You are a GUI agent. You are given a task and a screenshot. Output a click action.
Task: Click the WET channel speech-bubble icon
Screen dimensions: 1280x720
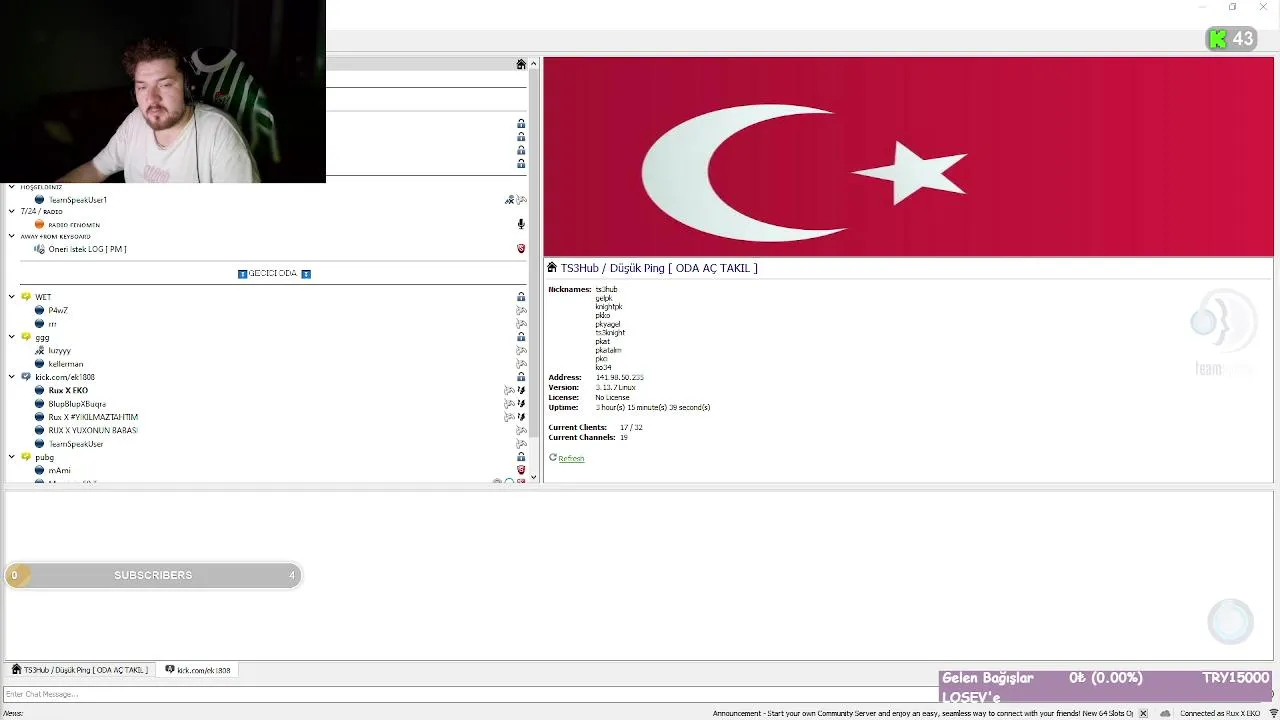point(26,297)
